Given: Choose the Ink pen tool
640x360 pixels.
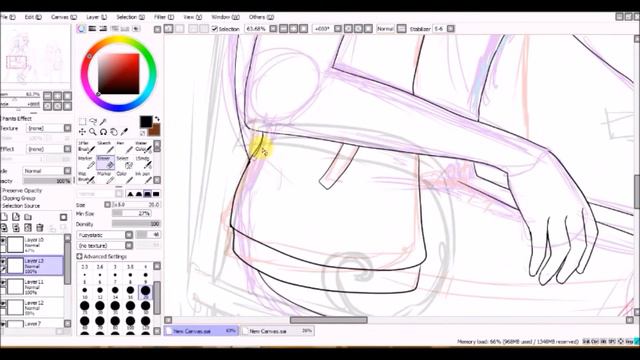Looking at the screenshot, I should [x=143, y=177].
